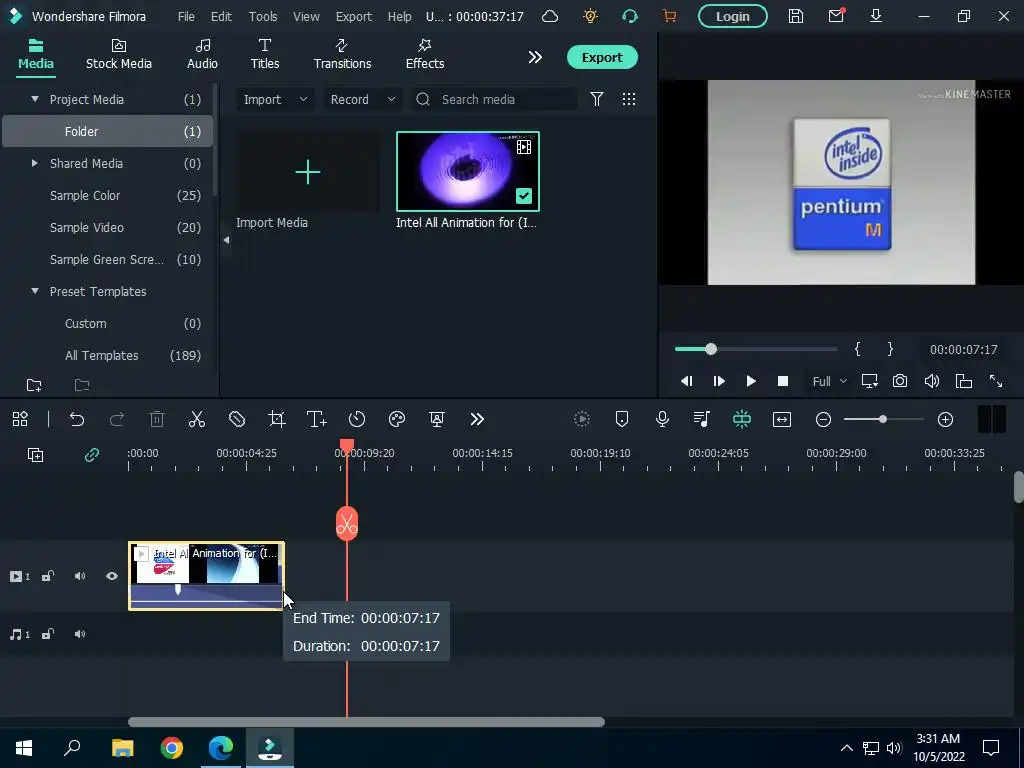Collapse the media side panel arrow
Screen dimensions: 1024x768
click(x=226, y=240)
